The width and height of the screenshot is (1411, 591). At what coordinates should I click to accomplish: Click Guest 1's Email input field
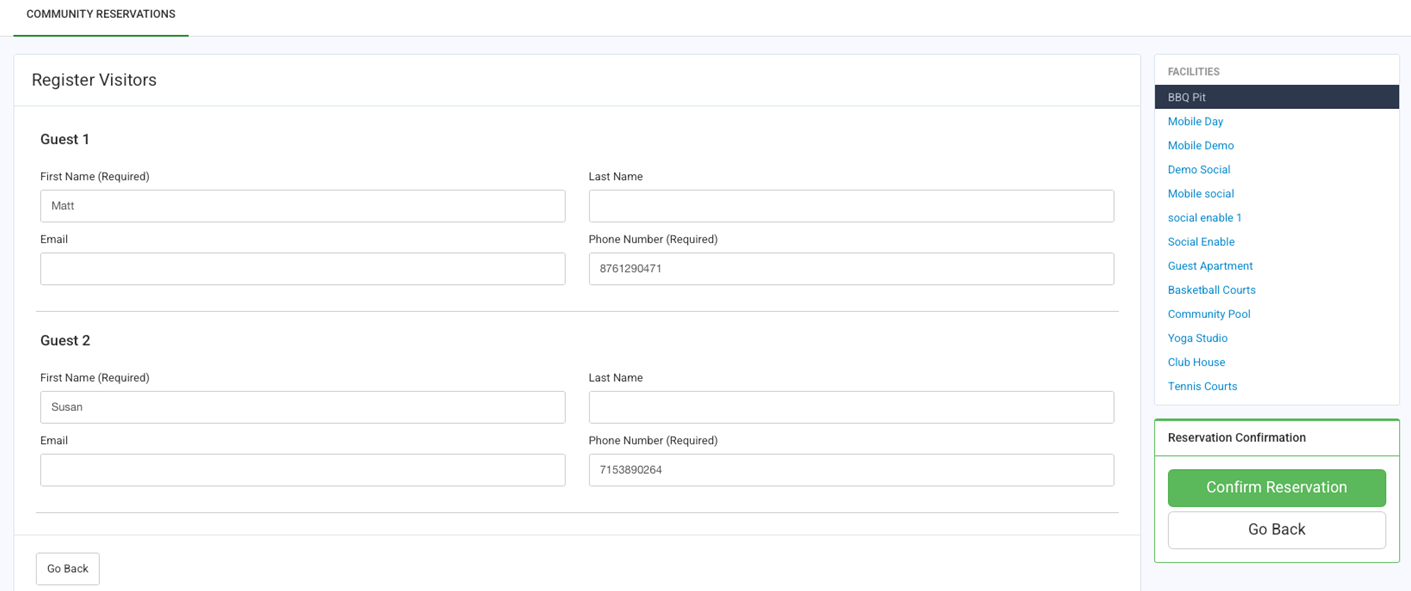(302, 268)
